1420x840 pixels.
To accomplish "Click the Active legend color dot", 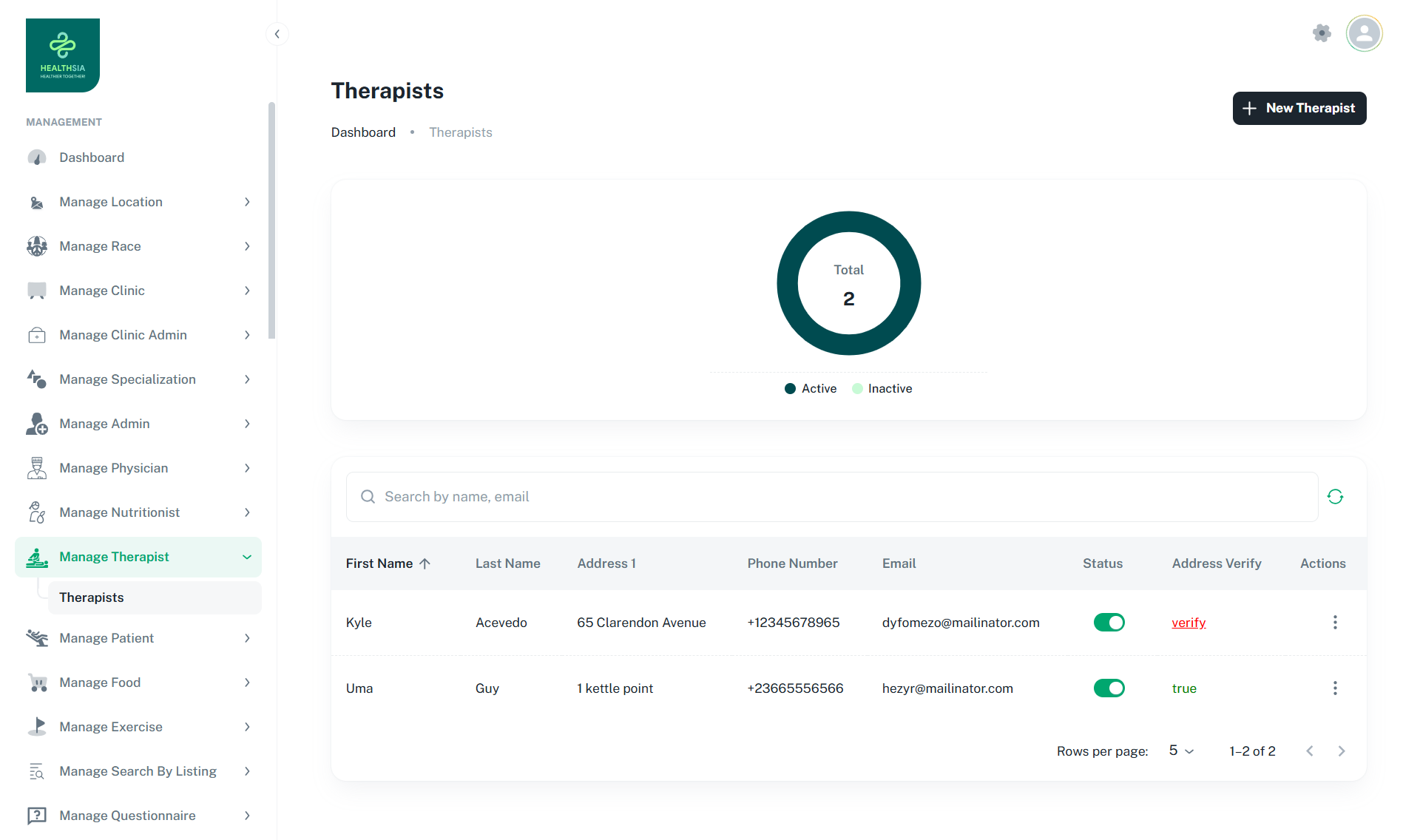I will (790, 389).
